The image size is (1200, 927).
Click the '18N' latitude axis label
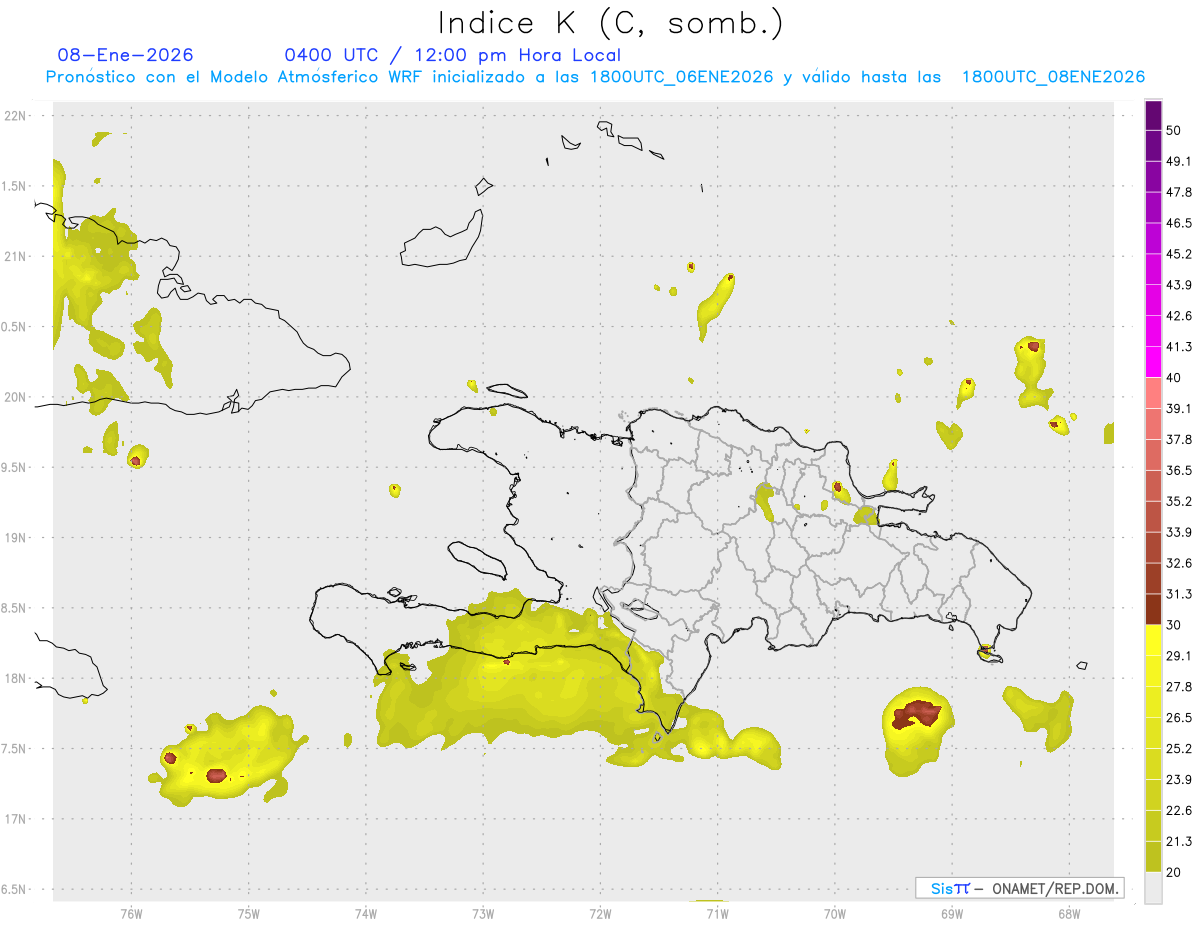pos(15,678)
